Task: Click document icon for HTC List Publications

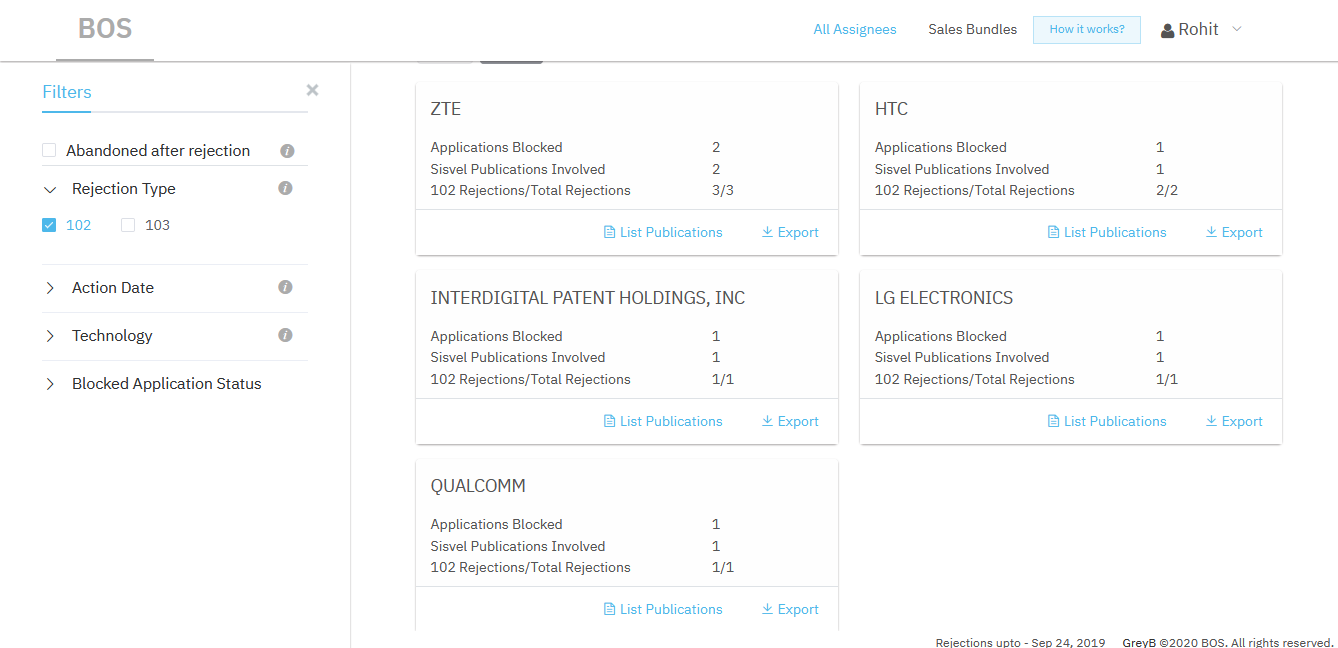Action: [x=1053, y=232]
